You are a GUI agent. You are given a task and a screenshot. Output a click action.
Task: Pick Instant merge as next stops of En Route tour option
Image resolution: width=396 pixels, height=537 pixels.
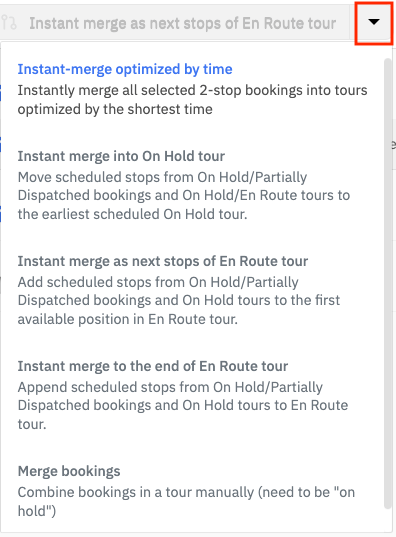tap(163, 261)
